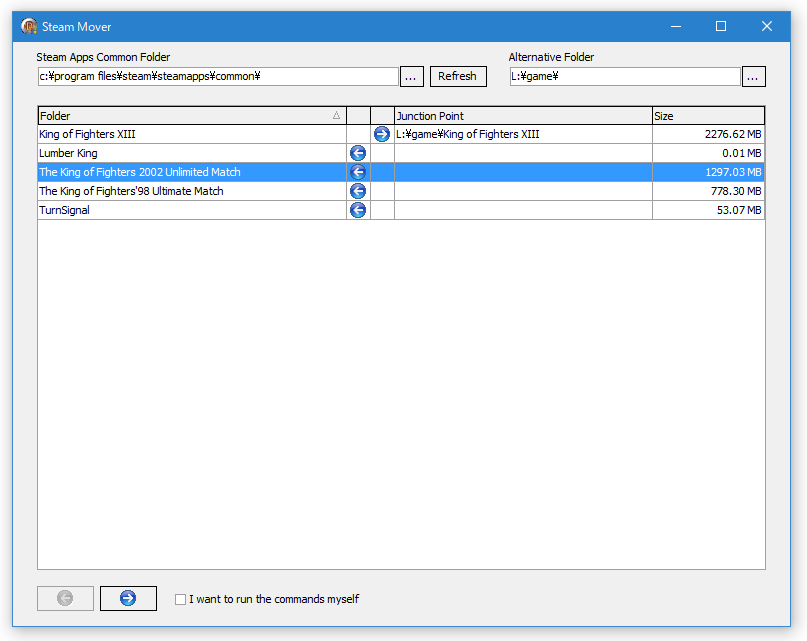Viewport: 807px width, 641px height.
Task: Click left arrow icon in KOF 2002 Unlimited Match row
Action: coord(358,172)
